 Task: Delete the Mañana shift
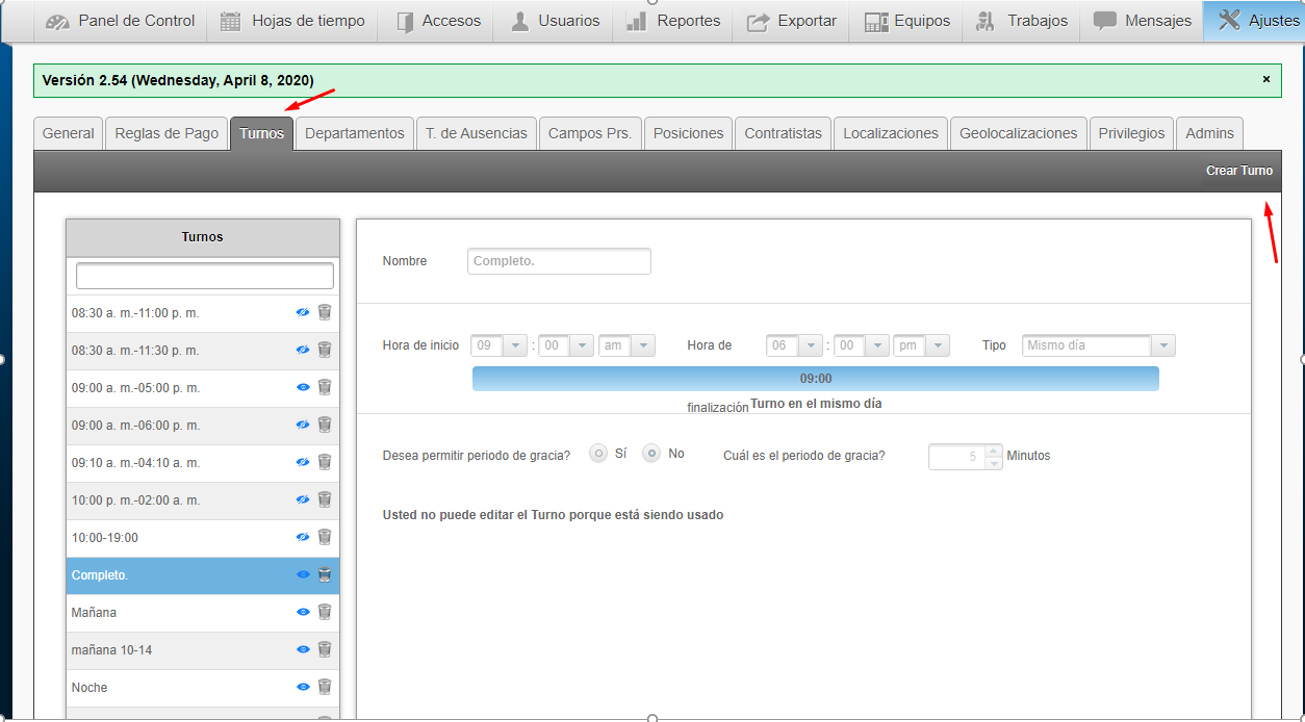click(x=325, y=613)
